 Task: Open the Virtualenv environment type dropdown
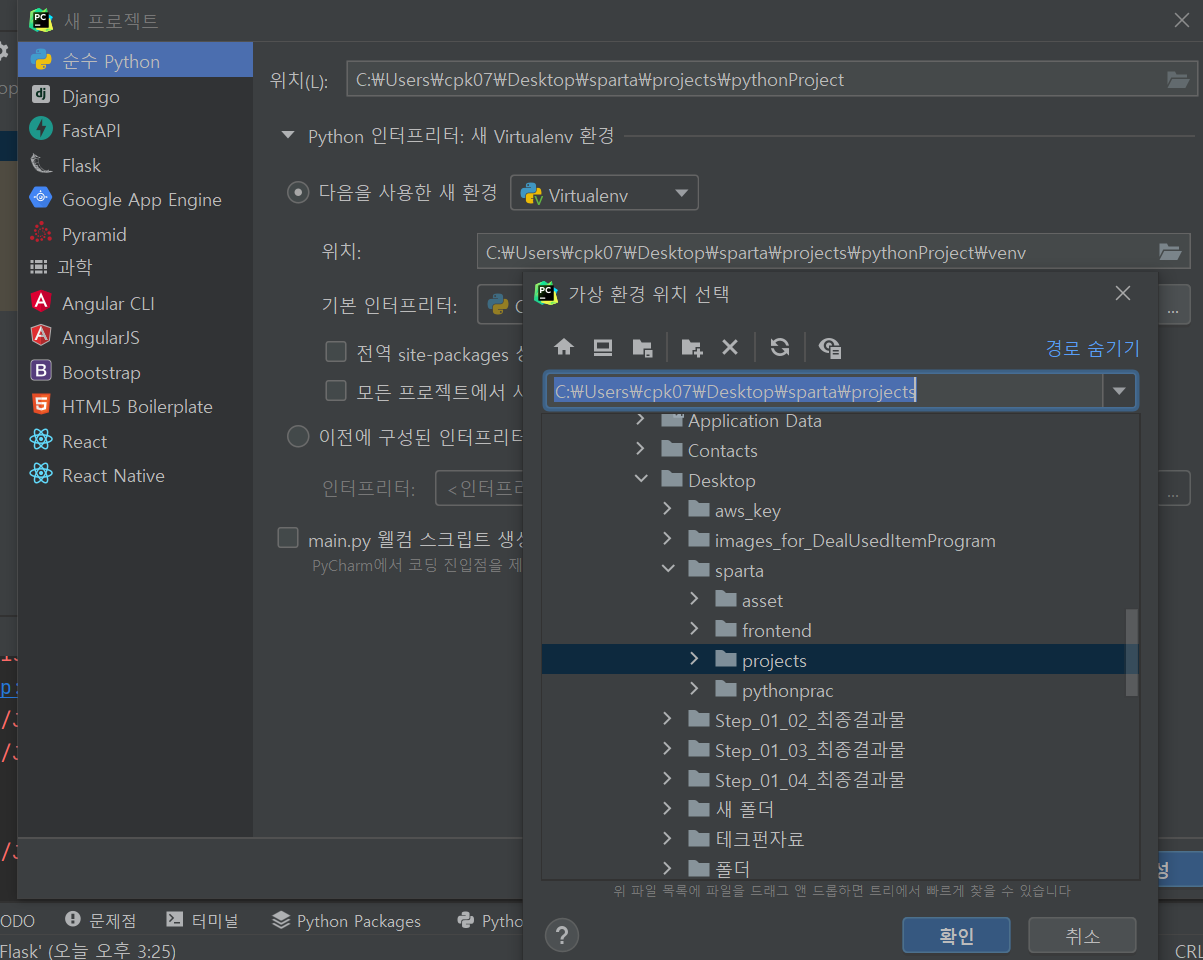click(604, 194)
